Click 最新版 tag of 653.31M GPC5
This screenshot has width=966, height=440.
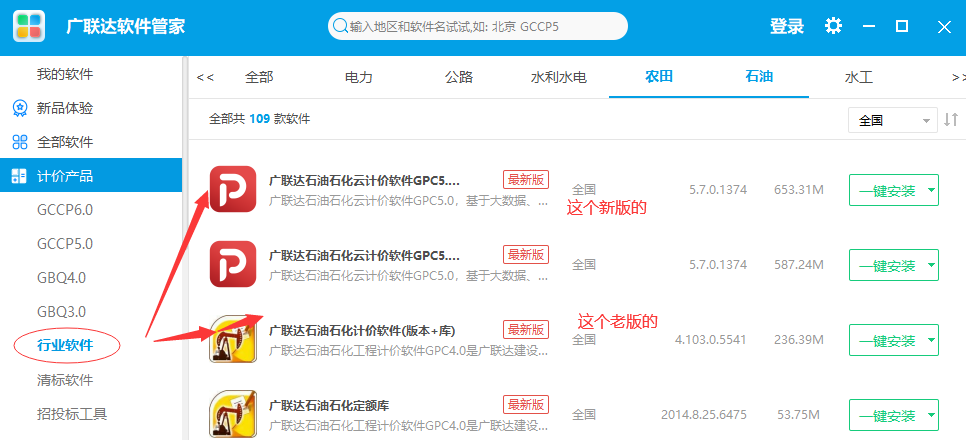click(x=526, y=179)
